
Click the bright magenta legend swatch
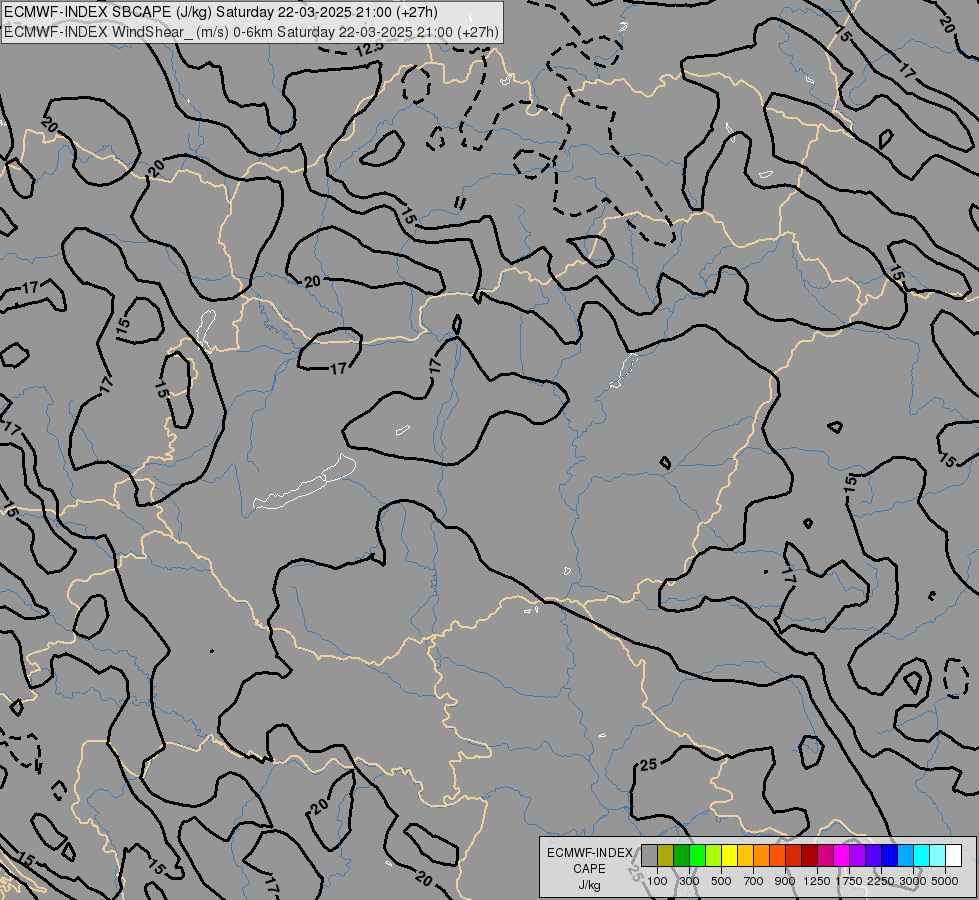[841, 856]
